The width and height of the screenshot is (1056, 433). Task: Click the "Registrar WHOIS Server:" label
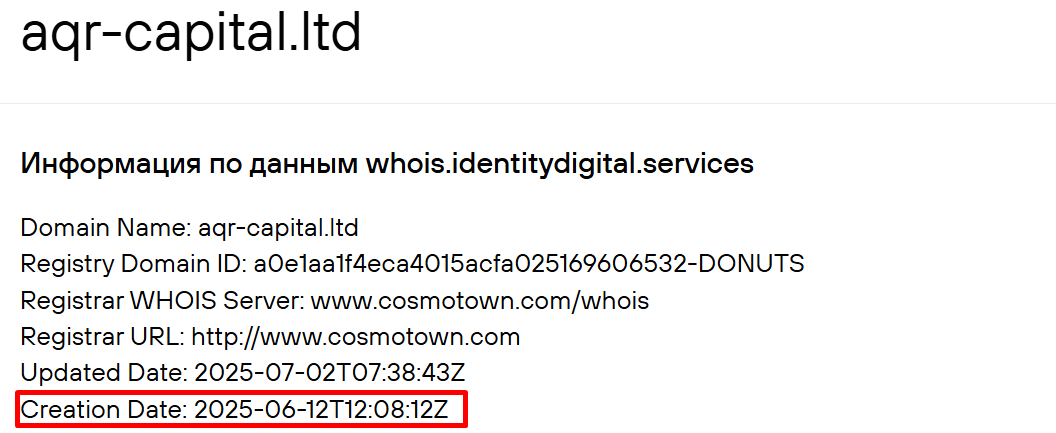[x=162, y=299]
